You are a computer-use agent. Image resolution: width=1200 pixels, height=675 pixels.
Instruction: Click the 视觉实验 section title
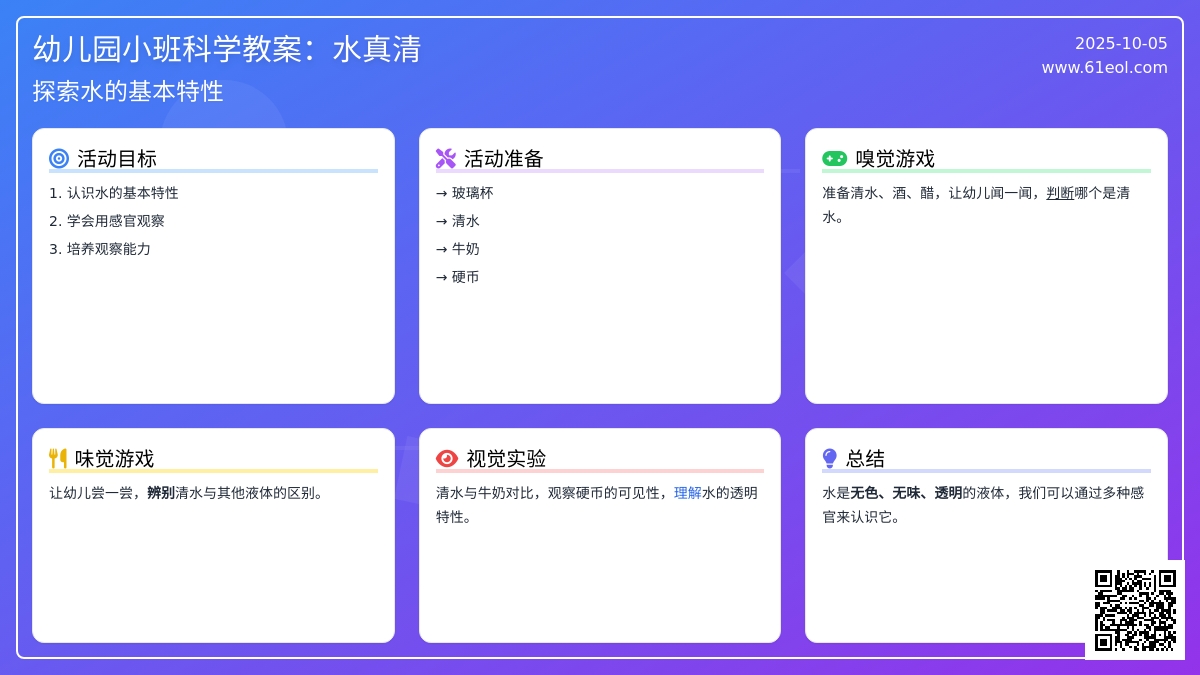tap(506, 459)
